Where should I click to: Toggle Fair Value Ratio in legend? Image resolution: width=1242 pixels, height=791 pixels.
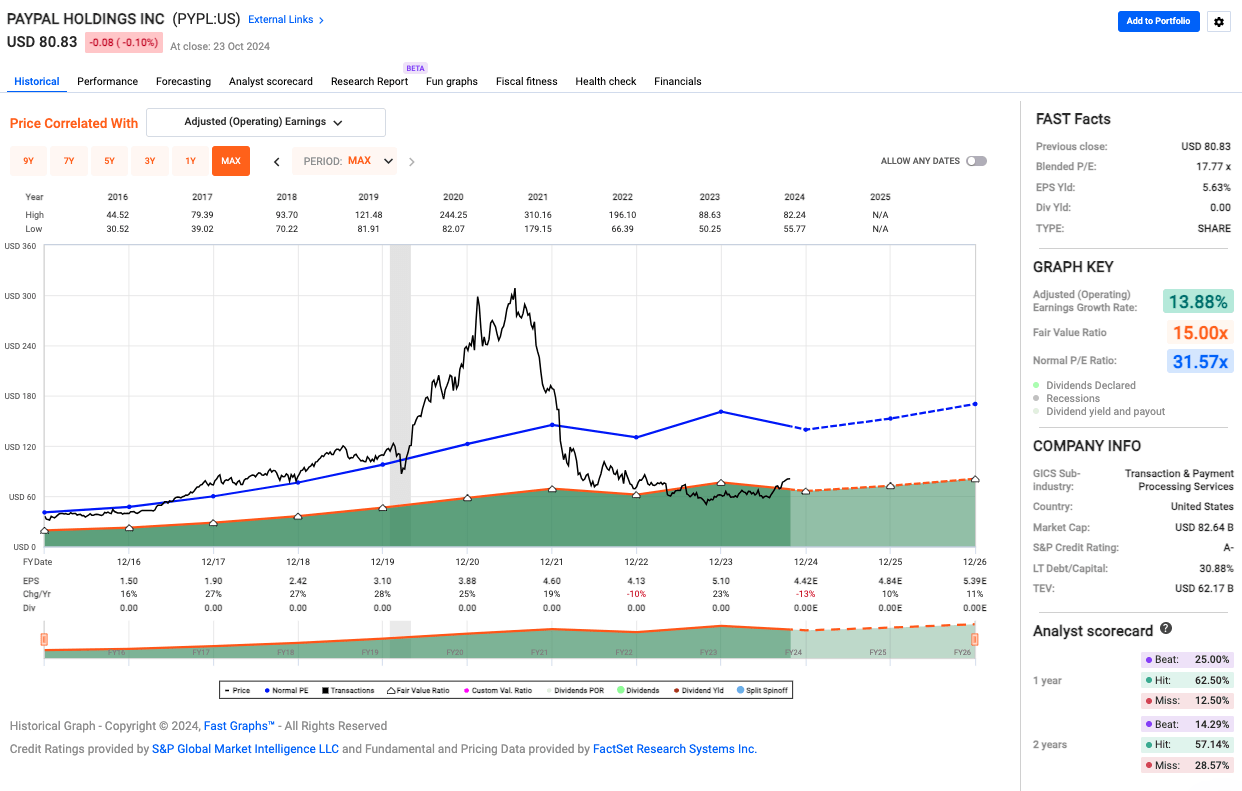(x=419, y=690)
